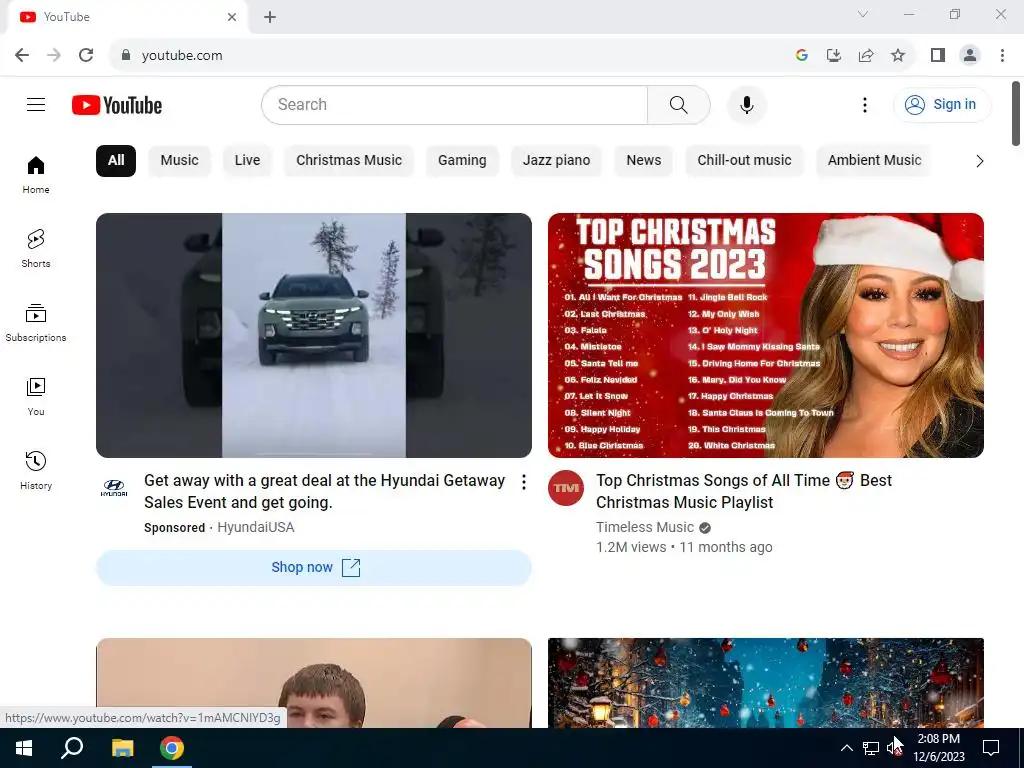This screenshot has width=1024, height=768.
Task: Open the Timeless Music channel link
Action: pyautogui.click(x=645, y=527)
